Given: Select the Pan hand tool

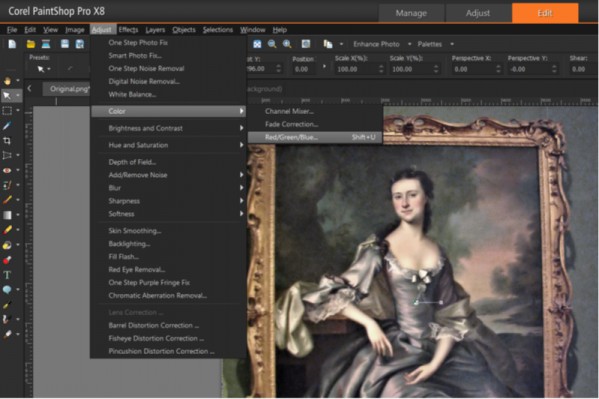Looking at the screenshot, I should 7,81.
